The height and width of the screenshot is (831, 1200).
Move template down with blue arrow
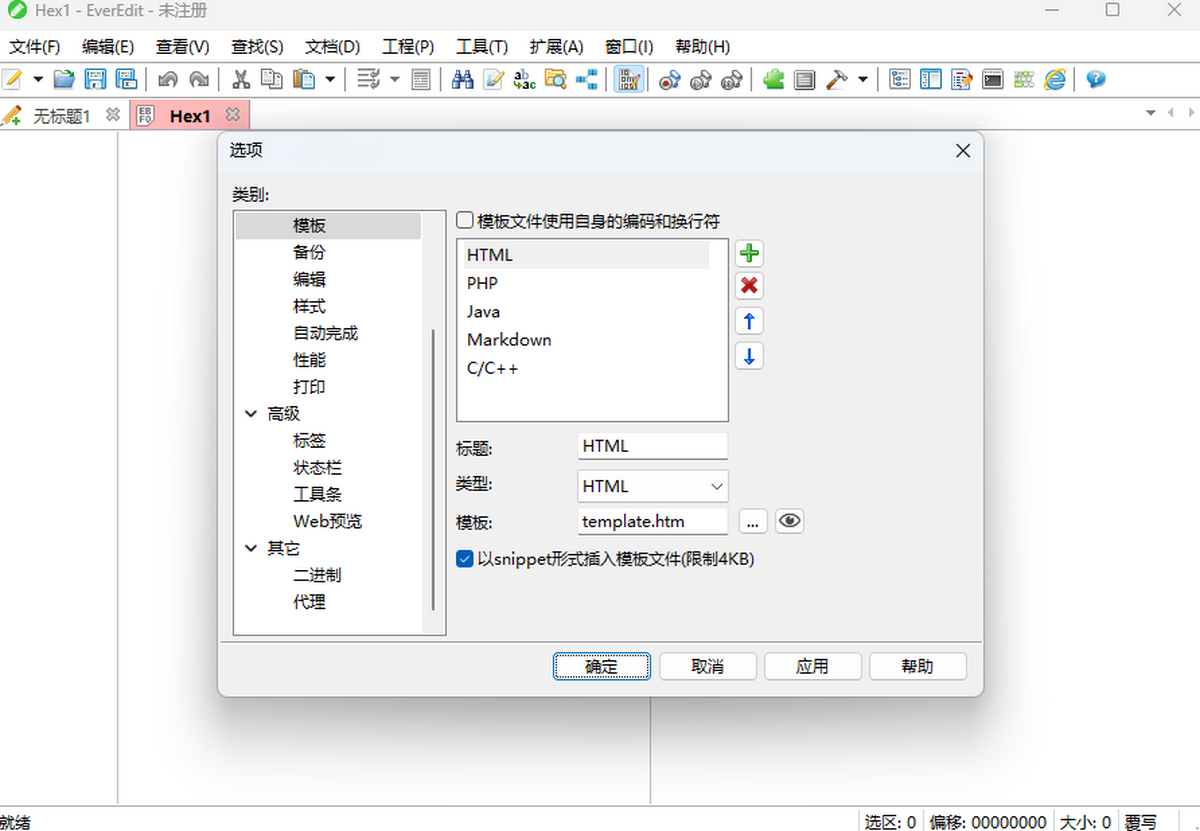tap(749, 356)
